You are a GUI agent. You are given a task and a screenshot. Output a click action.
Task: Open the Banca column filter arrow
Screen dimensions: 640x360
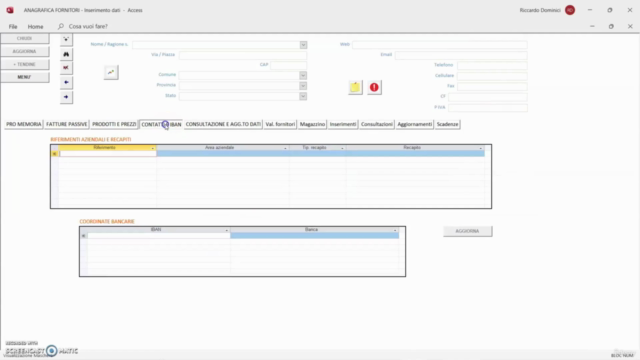(395, 230)
